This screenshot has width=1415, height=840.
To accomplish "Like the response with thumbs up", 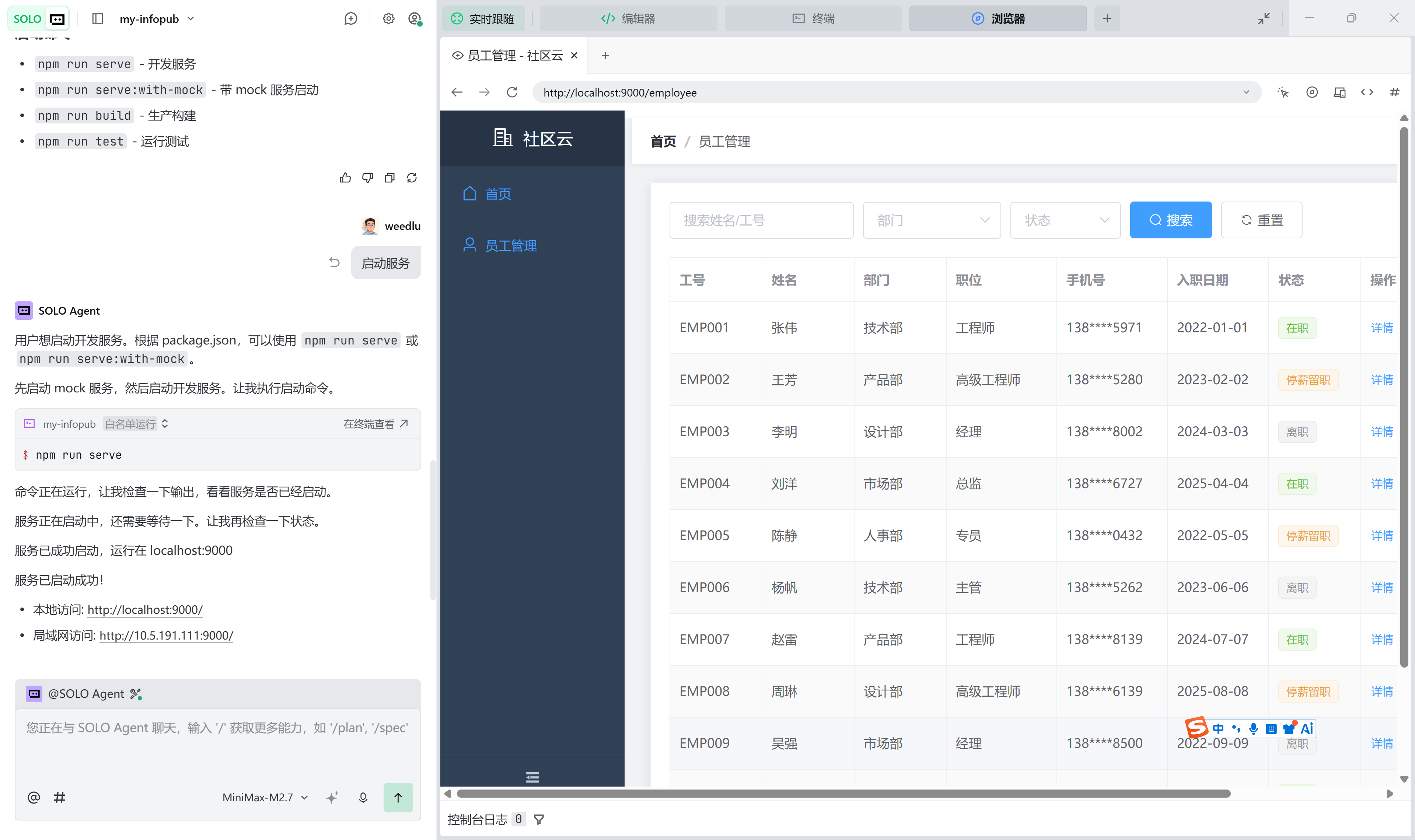I will coord(345,178).
